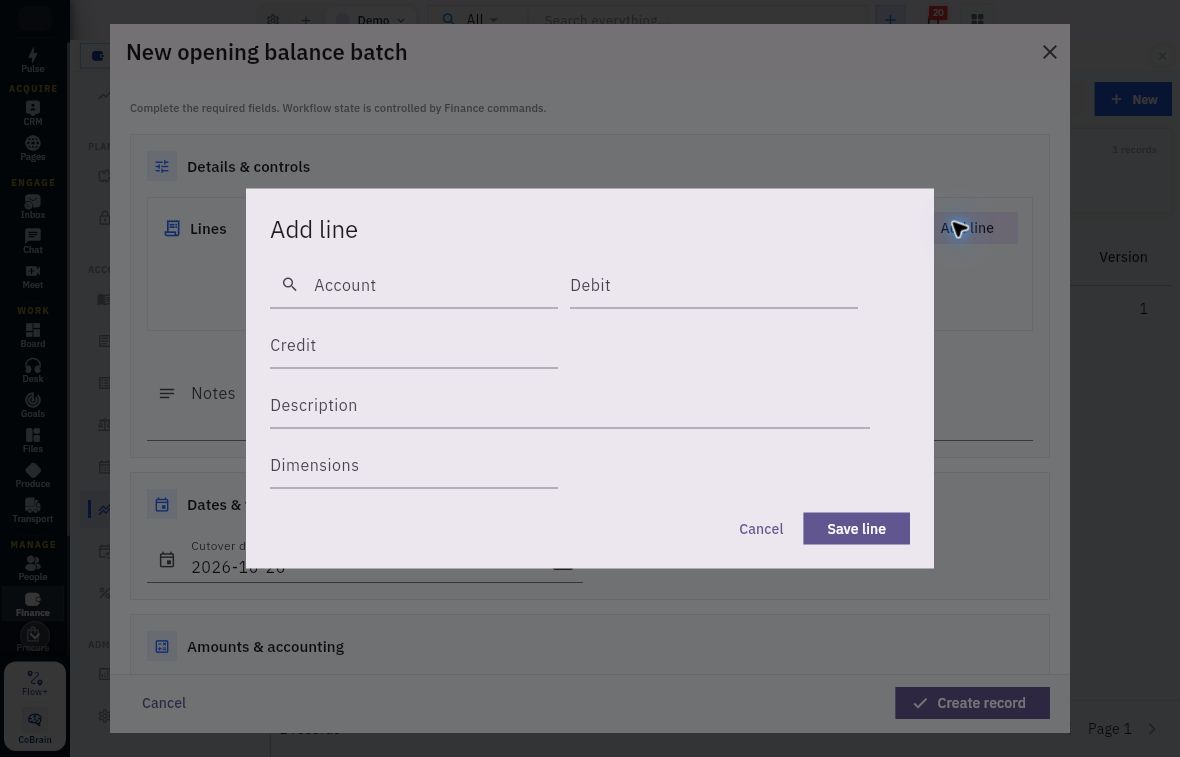The height and width of the screenshot is (757, 1180).
Task: Click the blue New button
Action: point(1133,99)
